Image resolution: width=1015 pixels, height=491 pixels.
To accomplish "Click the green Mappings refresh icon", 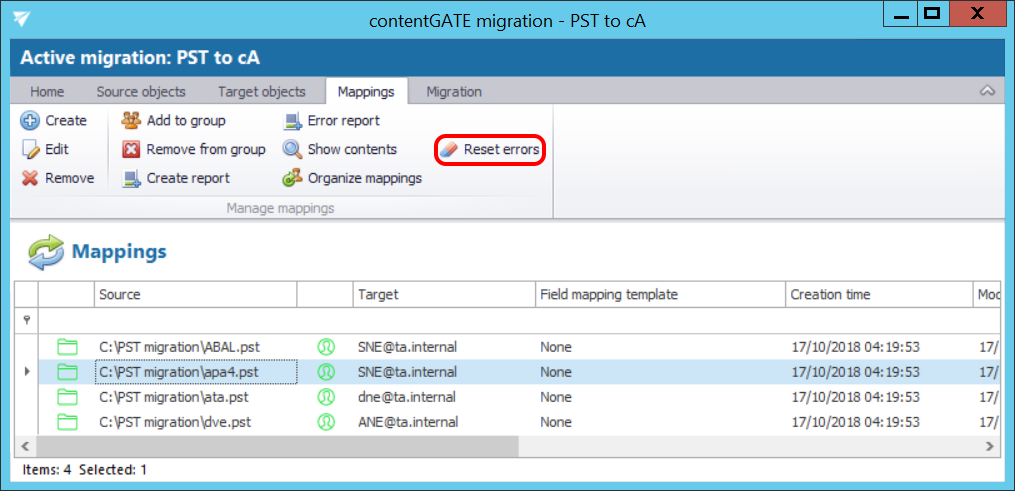I will pyautogui.click(x=45, y=252).
